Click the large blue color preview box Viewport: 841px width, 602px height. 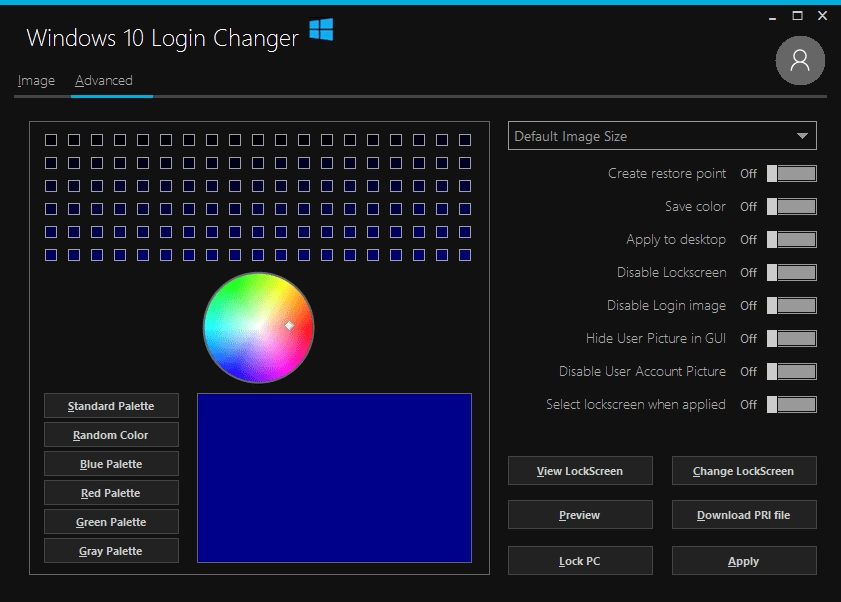click(334, 478)
